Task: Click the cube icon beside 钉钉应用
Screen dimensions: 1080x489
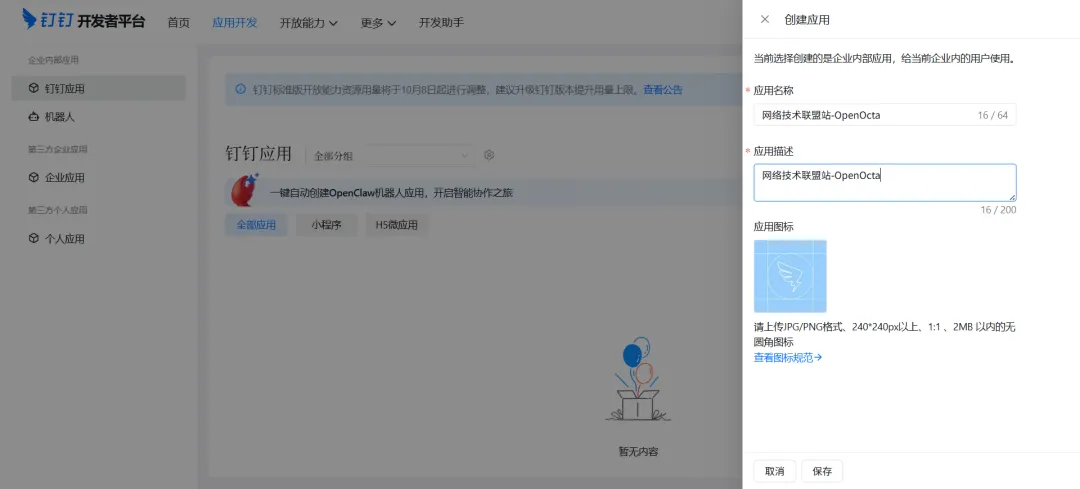Action: [x=33, y=88]
